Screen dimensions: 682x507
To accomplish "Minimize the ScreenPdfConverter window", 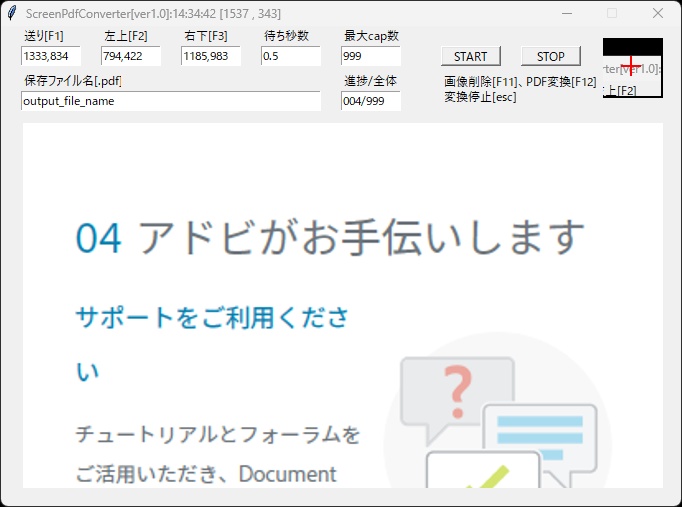I will 566,13.
